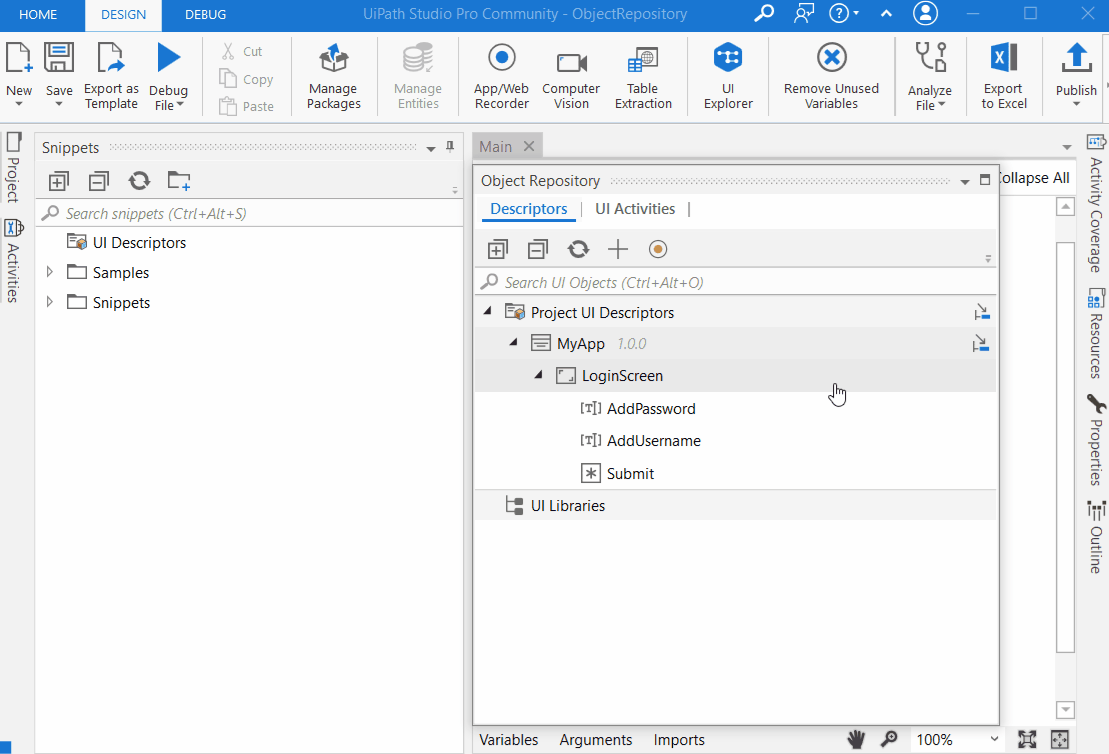Expand the Samples folder

coord(50,273)
